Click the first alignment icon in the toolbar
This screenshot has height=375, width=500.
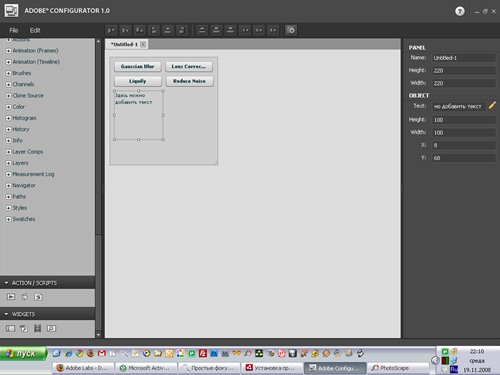click(x=111, y=30)
